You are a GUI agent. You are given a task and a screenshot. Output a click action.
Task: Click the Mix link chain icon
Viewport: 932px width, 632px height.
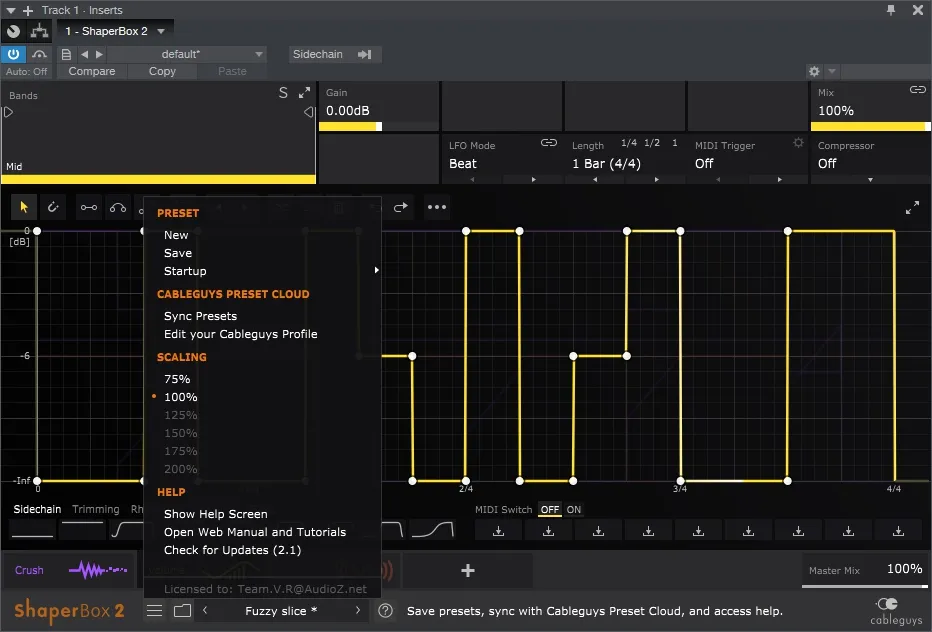pyautogui.click(x=917, y=90)
